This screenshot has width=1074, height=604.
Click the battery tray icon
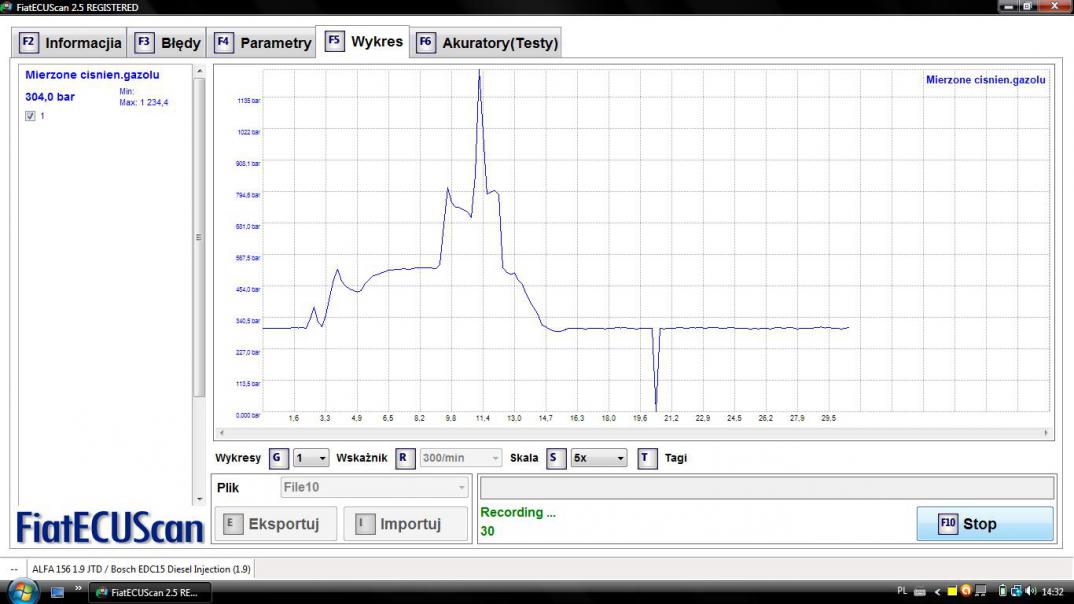(1002, 591)
